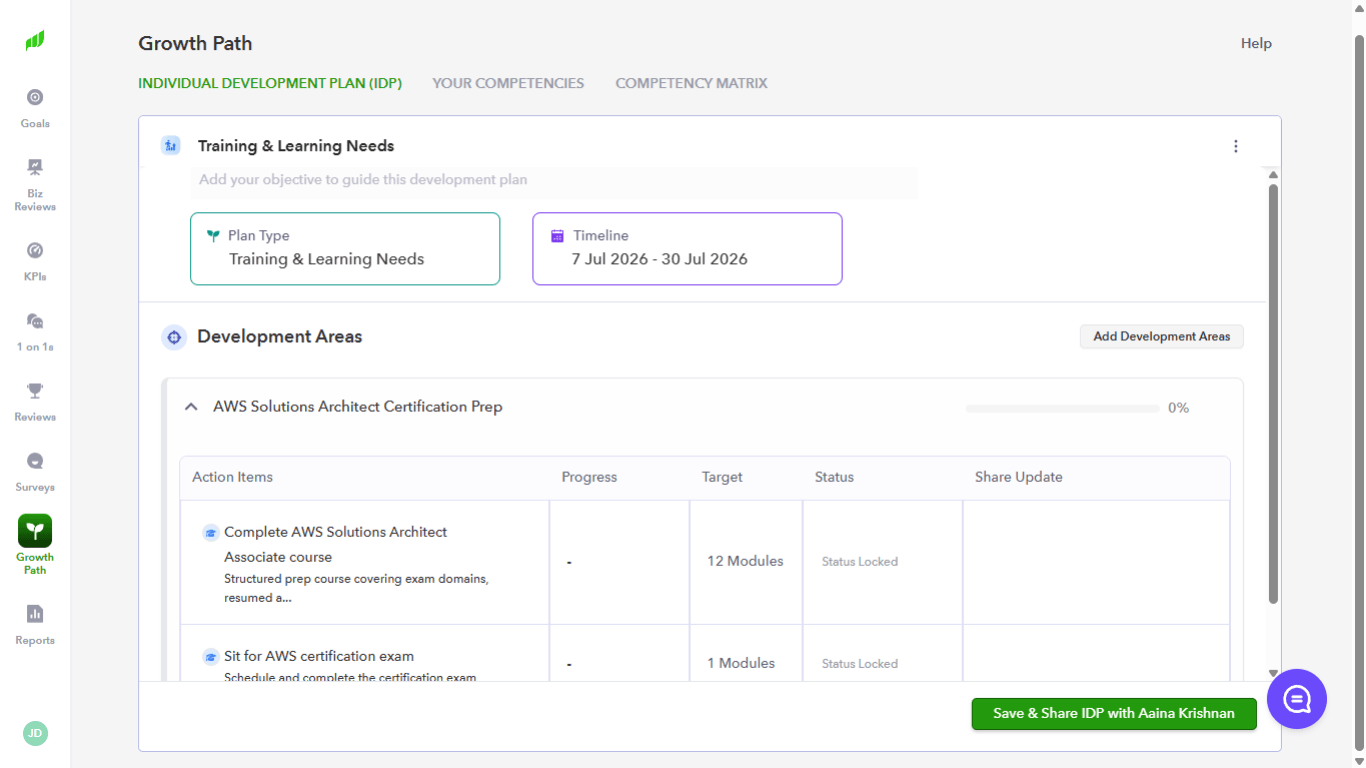Click the Development Areas target icon
The image size is (1366, 768).
(174, 337)
